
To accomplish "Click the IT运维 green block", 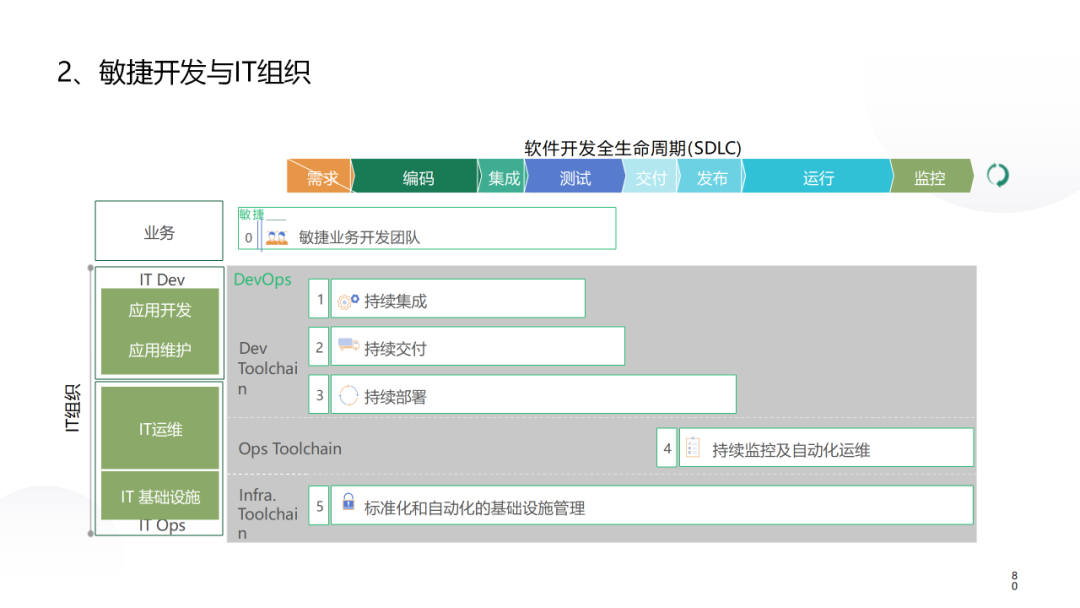I will point(160,428).
